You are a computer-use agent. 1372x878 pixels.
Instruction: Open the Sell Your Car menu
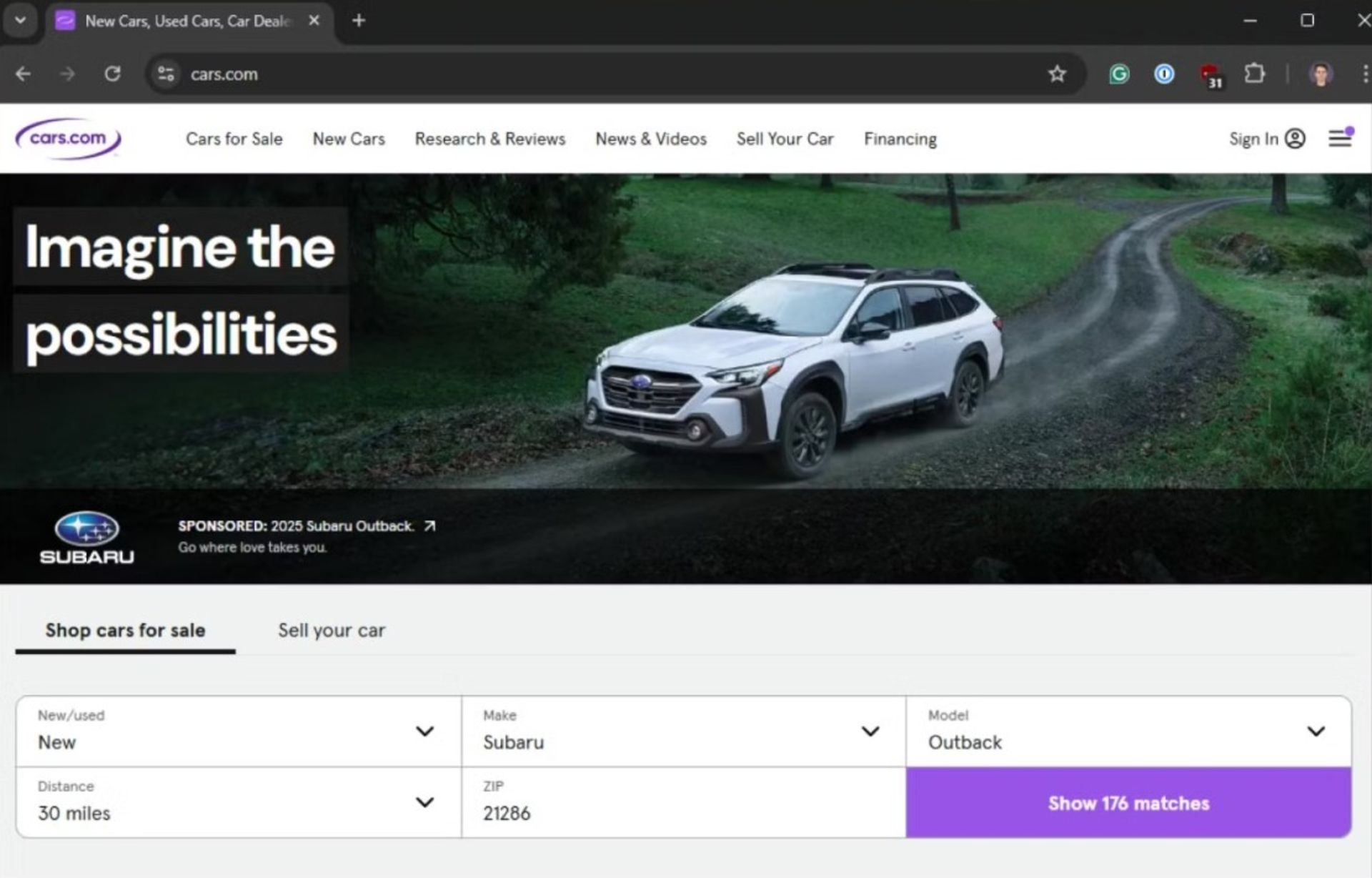[x=785, y=139]
